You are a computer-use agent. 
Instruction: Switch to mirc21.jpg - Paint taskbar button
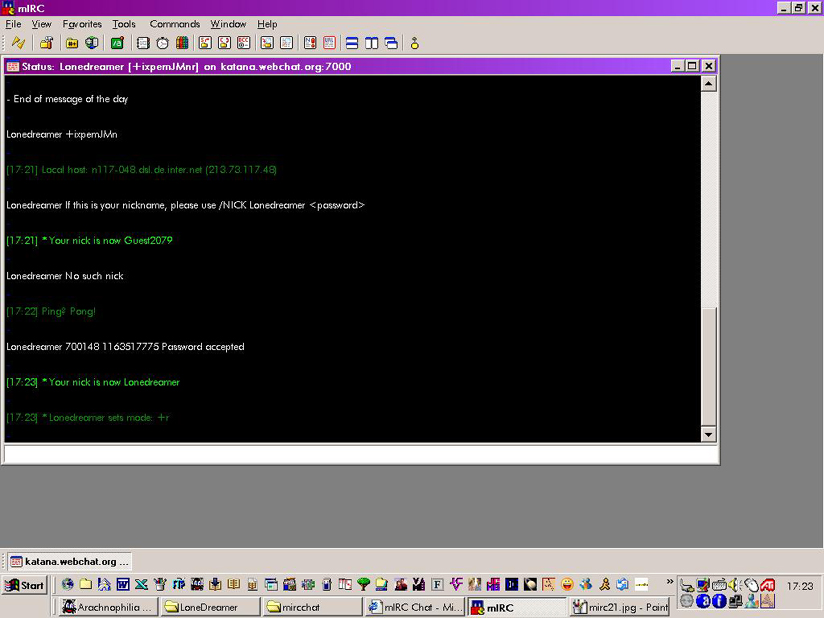coord(620,607)
